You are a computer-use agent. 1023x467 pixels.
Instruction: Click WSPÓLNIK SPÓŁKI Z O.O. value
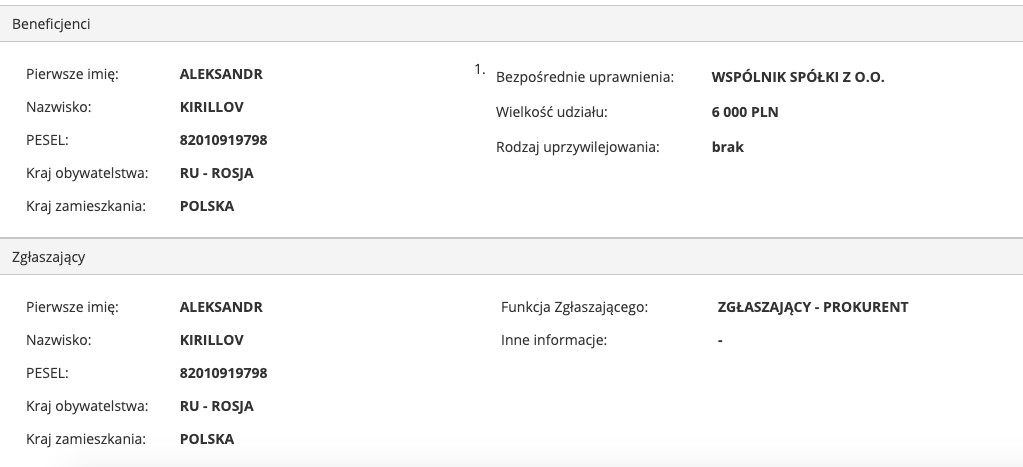(798, 78)
